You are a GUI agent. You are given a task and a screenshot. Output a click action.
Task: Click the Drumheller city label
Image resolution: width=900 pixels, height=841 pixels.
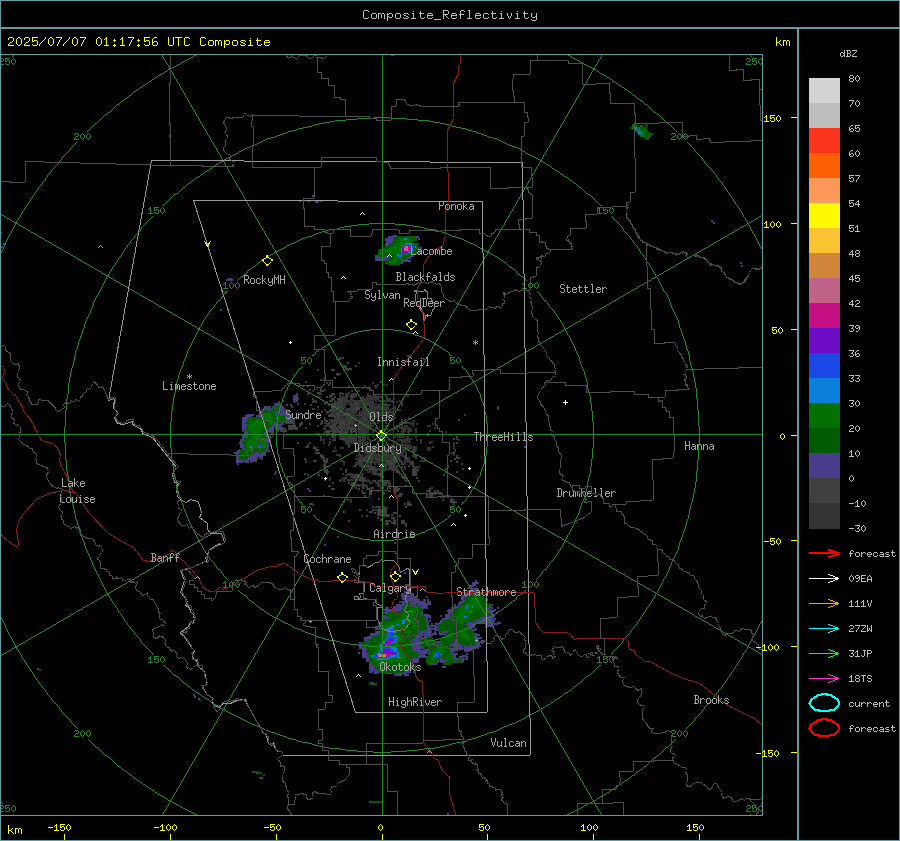[586, 493]
